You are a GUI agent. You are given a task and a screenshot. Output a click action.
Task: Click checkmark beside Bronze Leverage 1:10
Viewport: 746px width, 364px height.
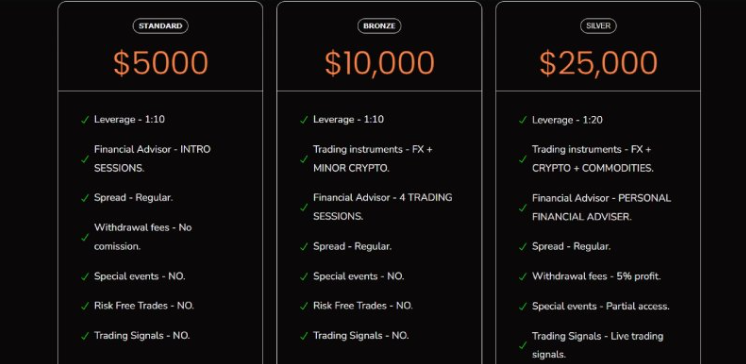click(304, 120)
